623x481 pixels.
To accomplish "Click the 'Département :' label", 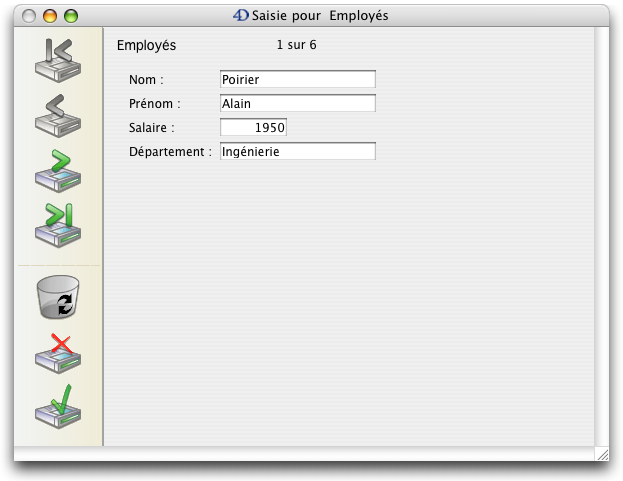I will [x=170, y=152].
